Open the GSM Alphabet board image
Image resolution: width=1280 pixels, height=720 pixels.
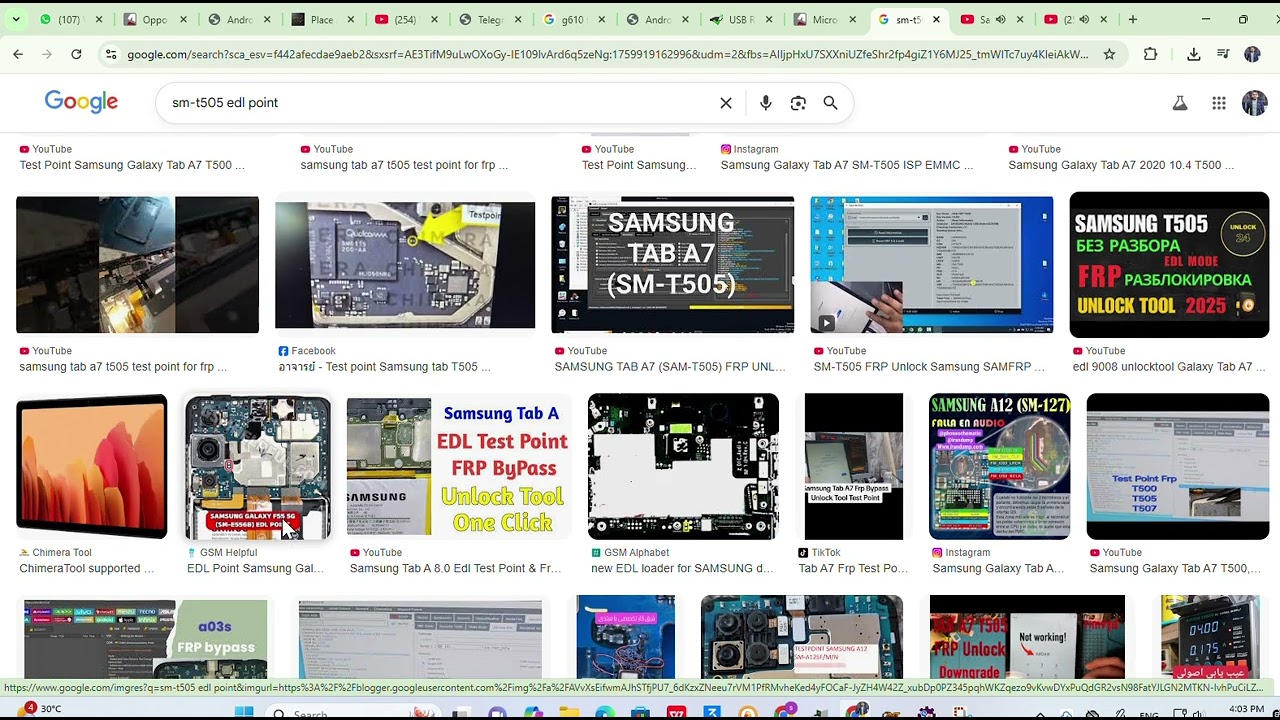coord(684,466)
